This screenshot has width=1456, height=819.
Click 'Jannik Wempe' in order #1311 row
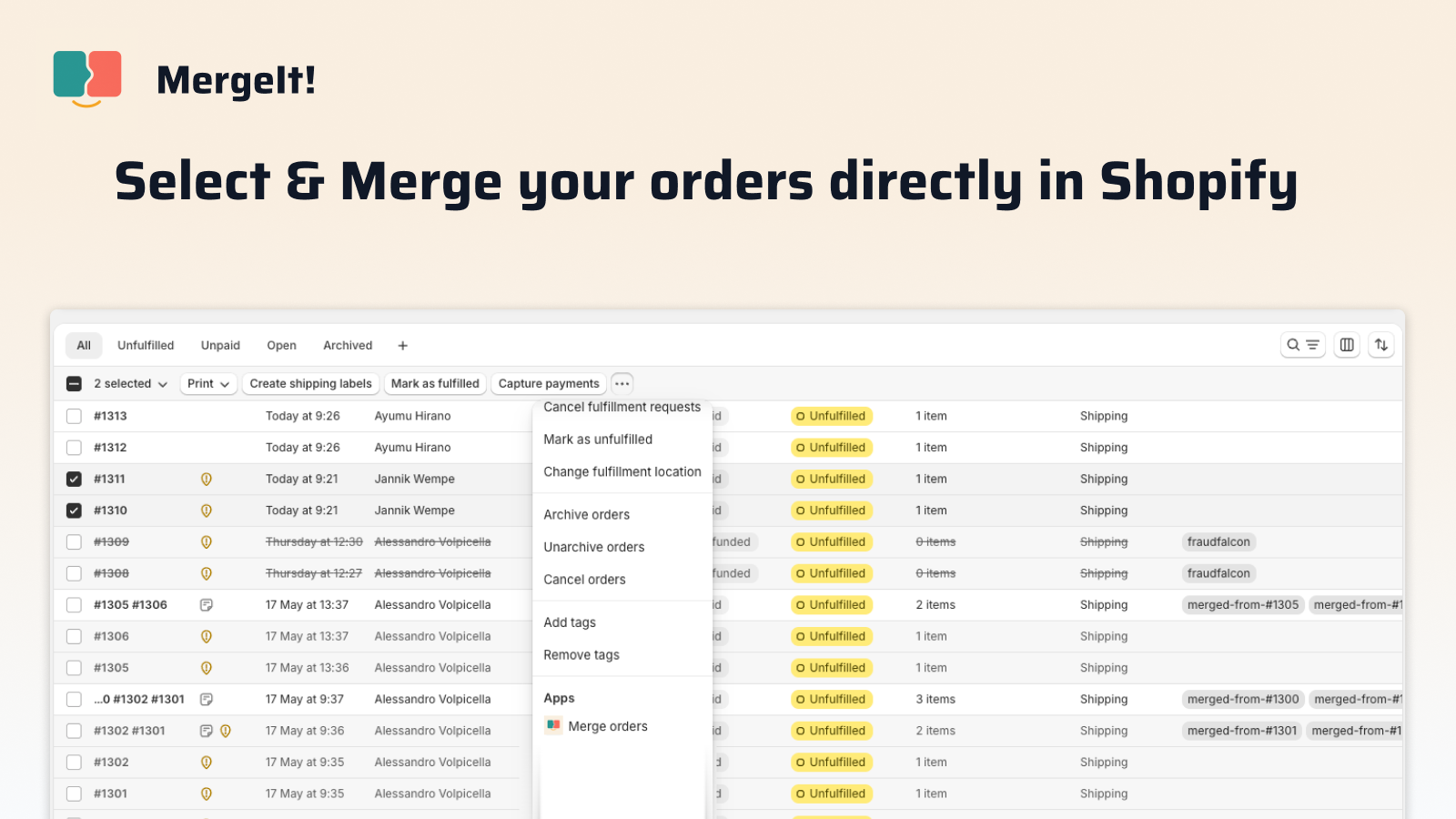(415, 479)
